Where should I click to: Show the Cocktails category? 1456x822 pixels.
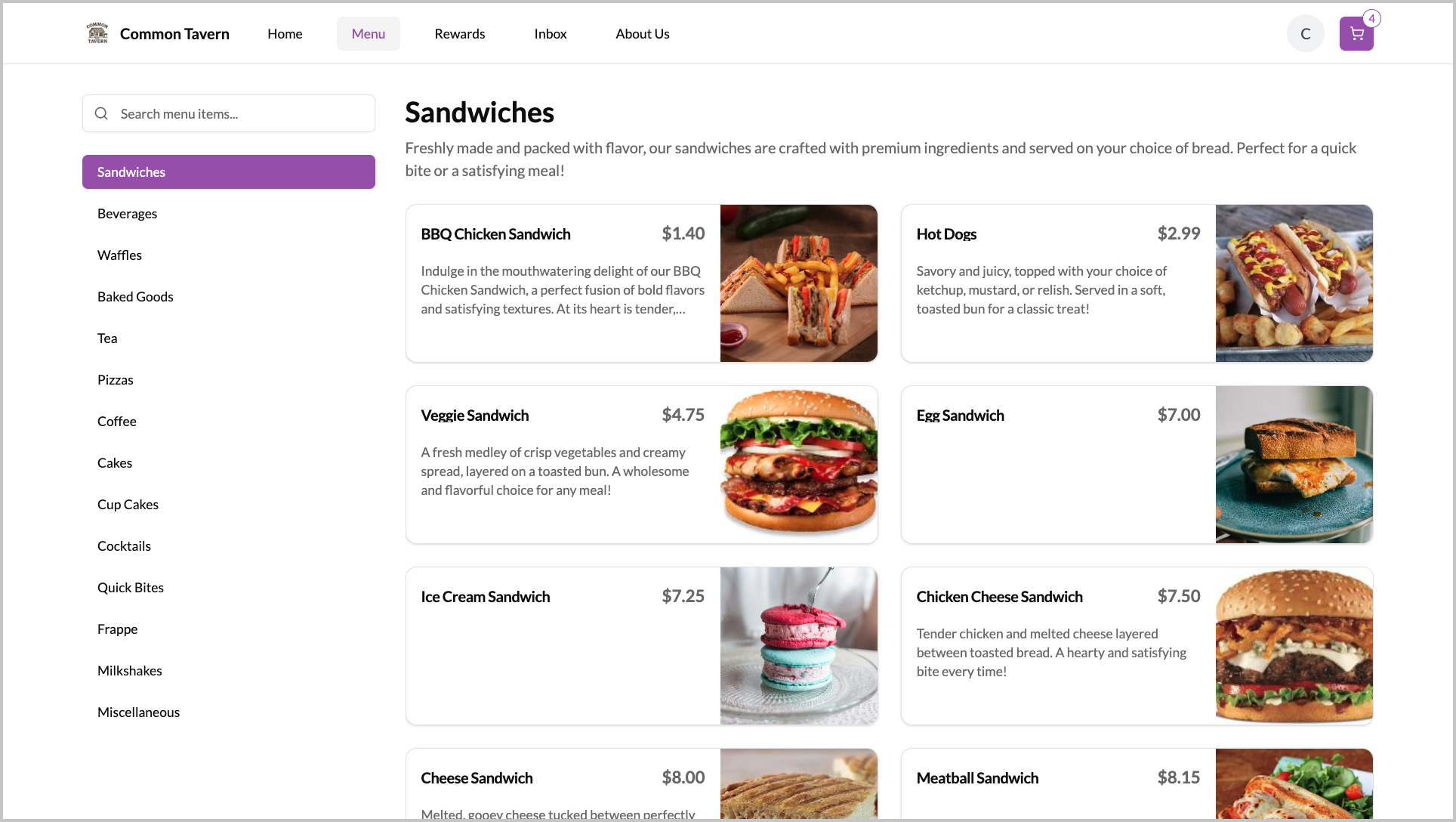(124, 546)
